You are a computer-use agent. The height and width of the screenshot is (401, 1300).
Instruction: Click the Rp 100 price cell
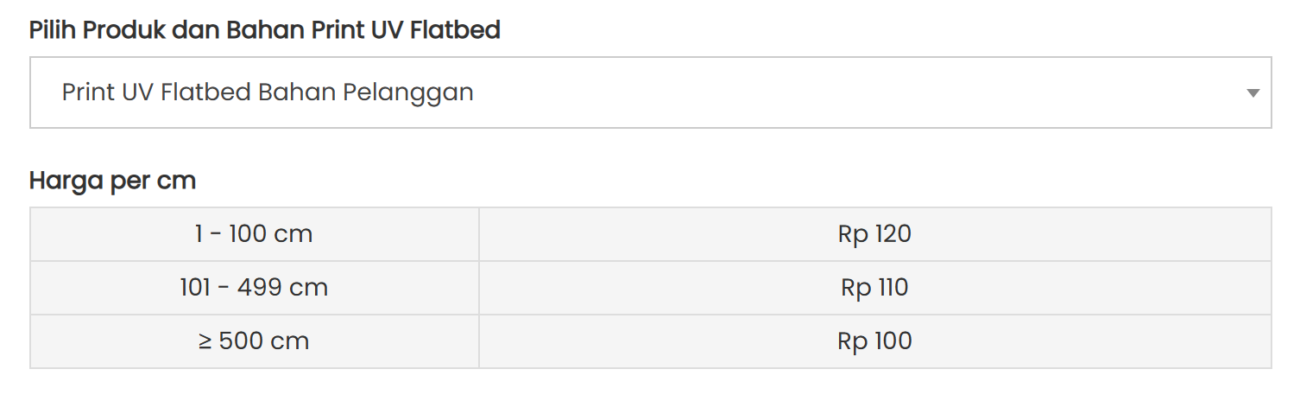(x=875, y=341)
